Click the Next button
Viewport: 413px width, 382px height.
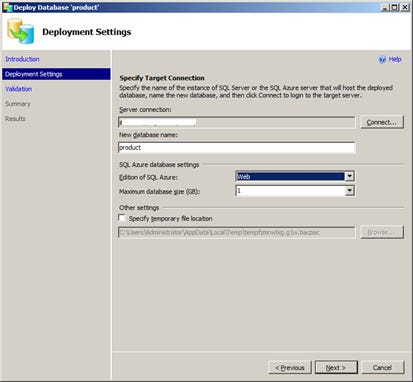pyautogui.click(x=336, y=368)
